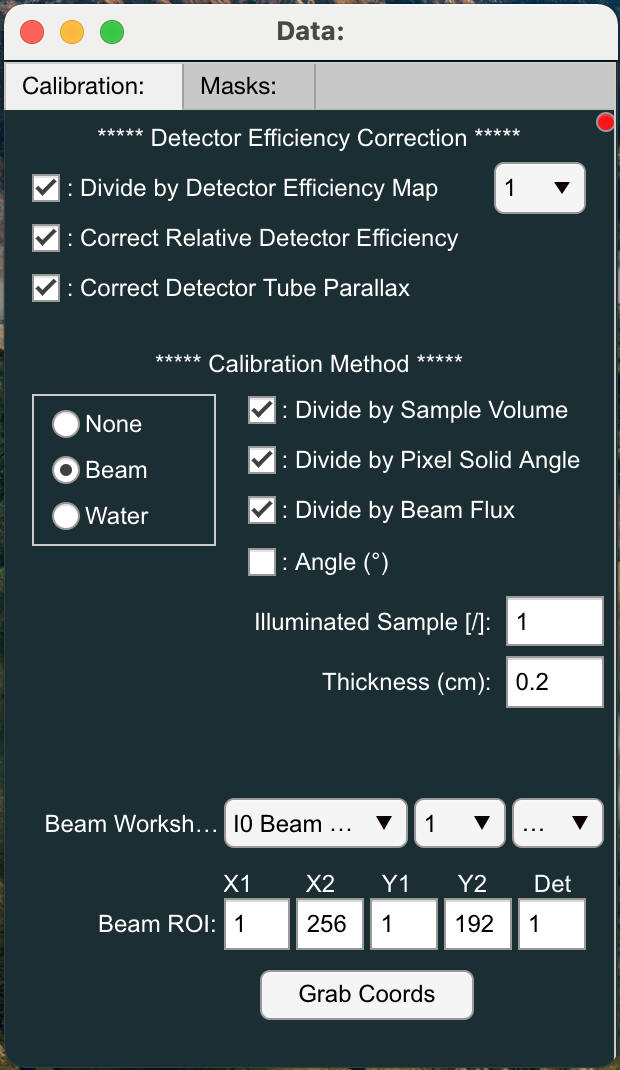Uncheck Correct Detector Tube Parallax

(46, 288)
